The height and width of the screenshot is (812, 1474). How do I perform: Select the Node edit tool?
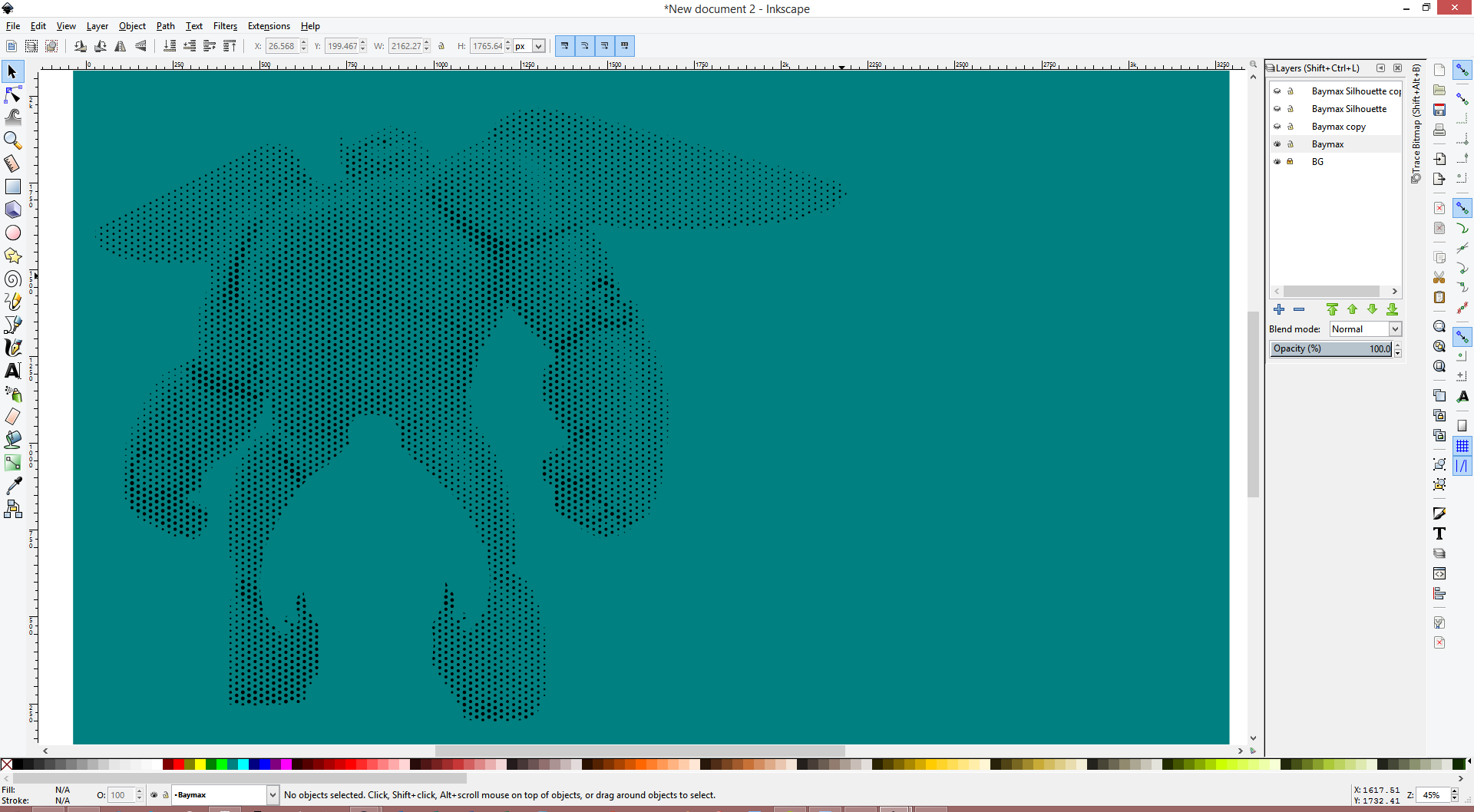12,94
